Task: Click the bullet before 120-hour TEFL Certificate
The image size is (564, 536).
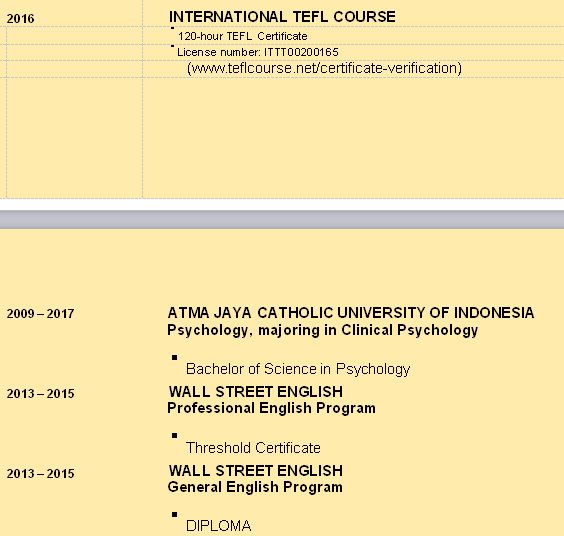Action: point(173,28)
